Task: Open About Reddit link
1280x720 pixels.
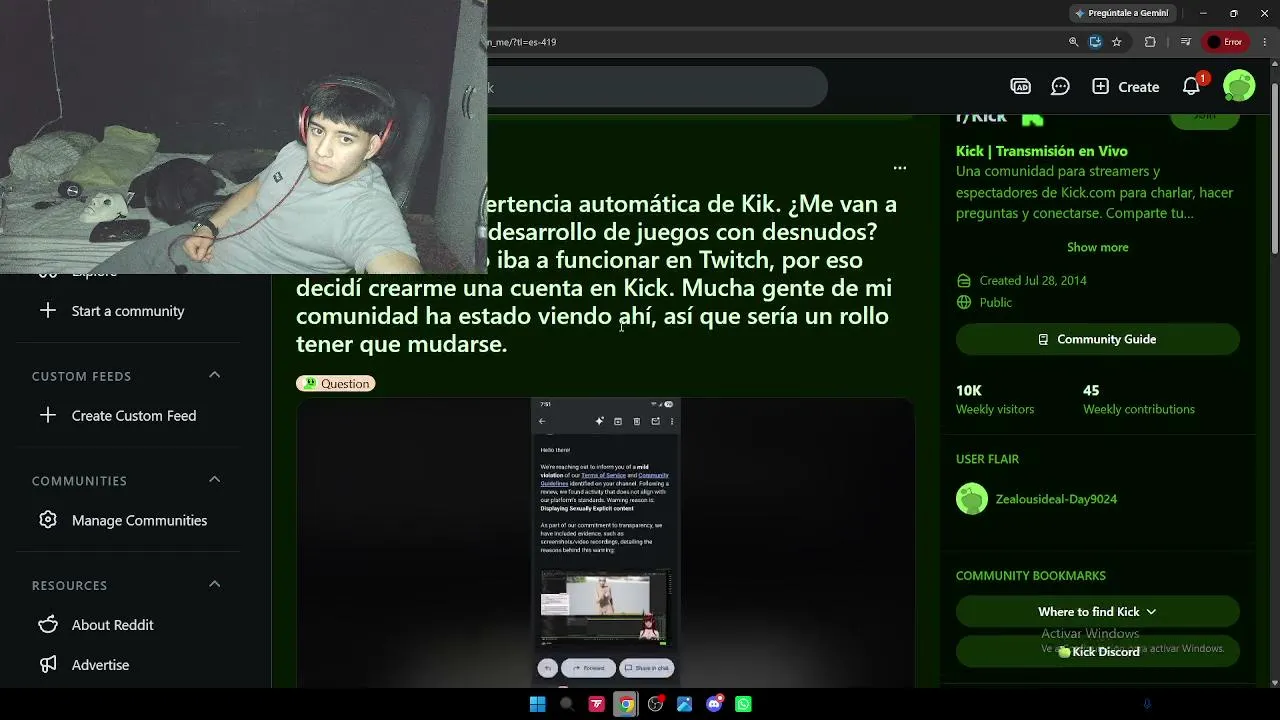Action: point(113,625)
